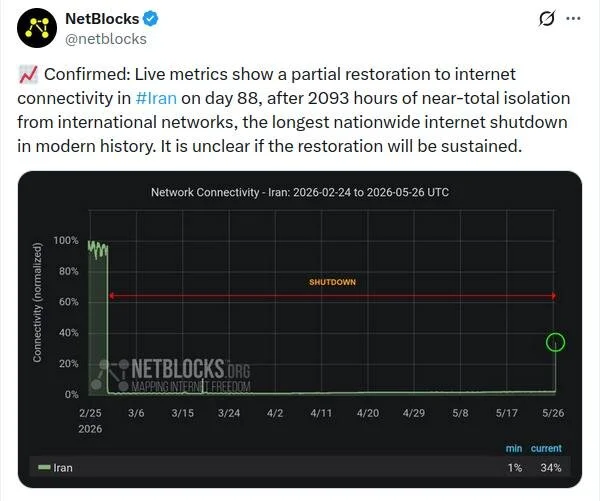Click the red shutdown arrow's right end

click(x=554, y=296)
